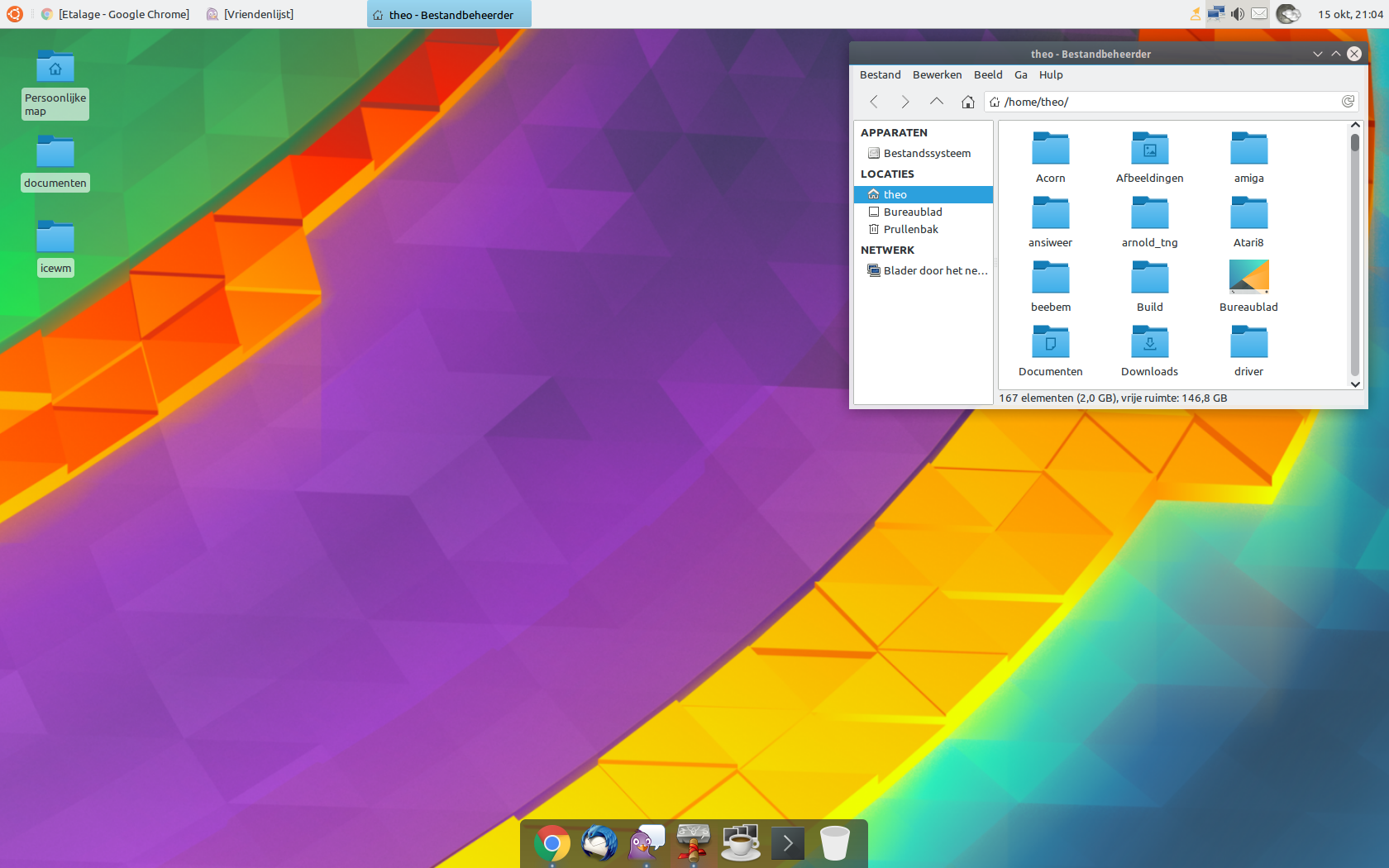Reload the folder with the refresh icon
Screen dimensions: 1389x868
point(1348,102)
